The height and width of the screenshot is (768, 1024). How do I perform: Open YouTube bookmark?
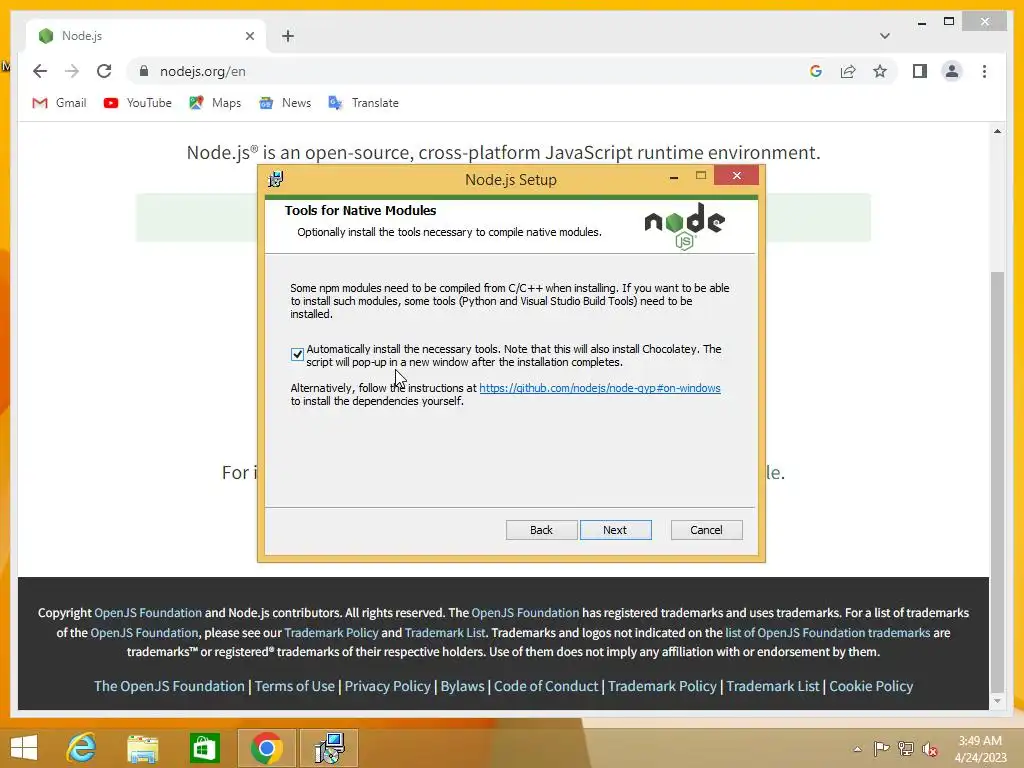[138, 103]
